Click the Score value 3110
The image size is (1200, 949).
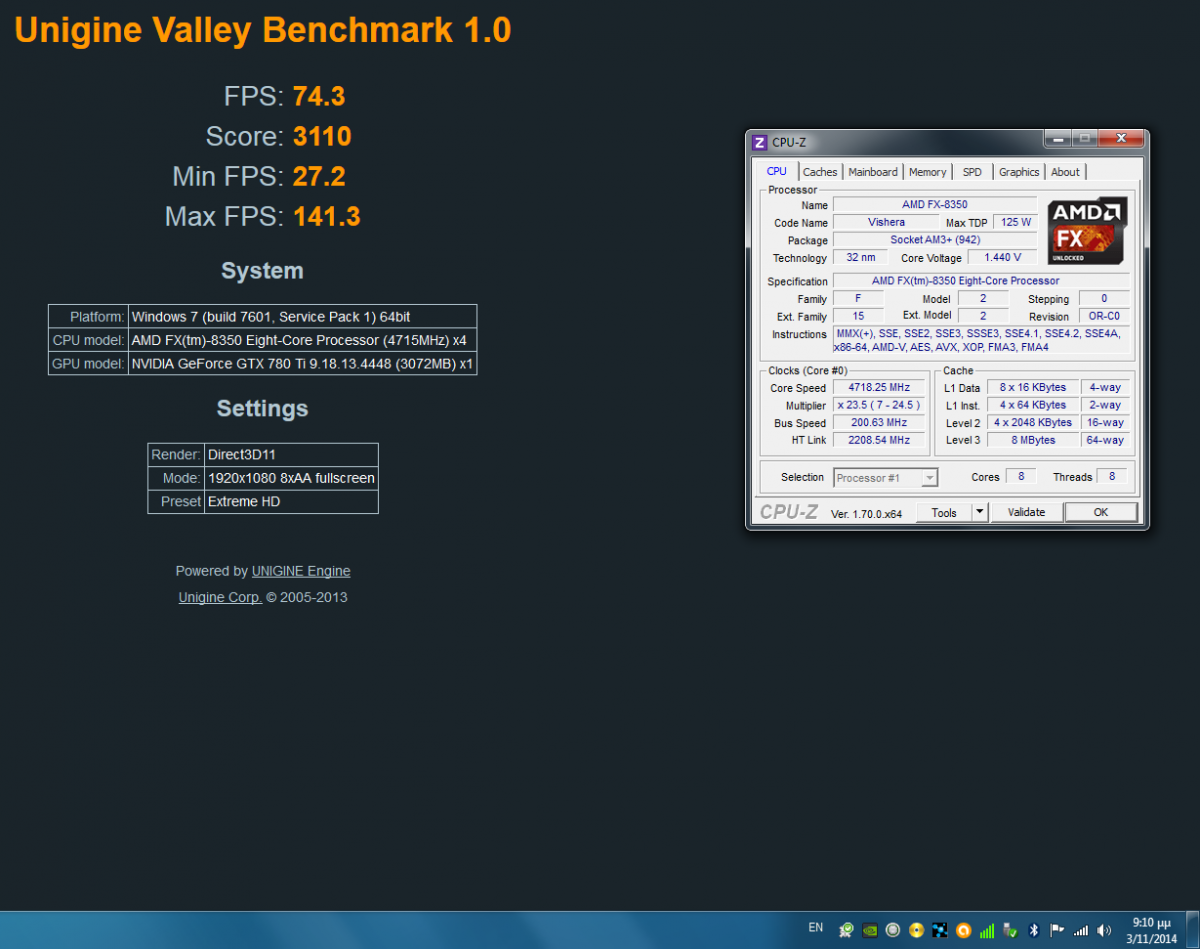click(x=322, y=137)
